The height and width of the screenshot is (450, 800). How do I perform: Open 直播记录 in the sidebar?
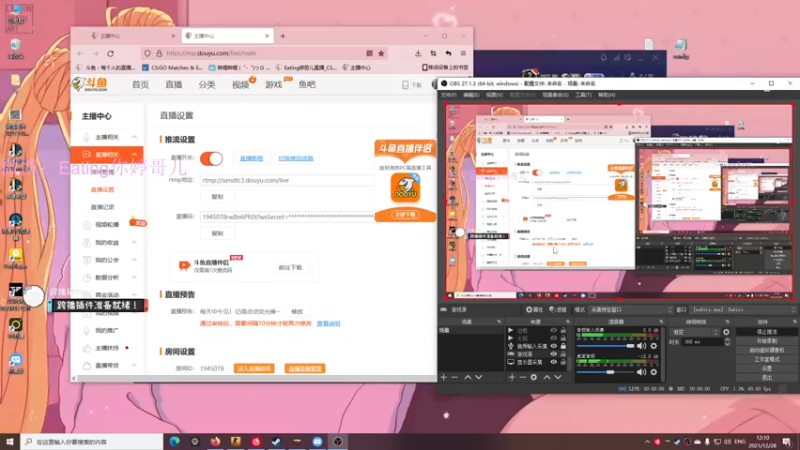tap(102, 207)
